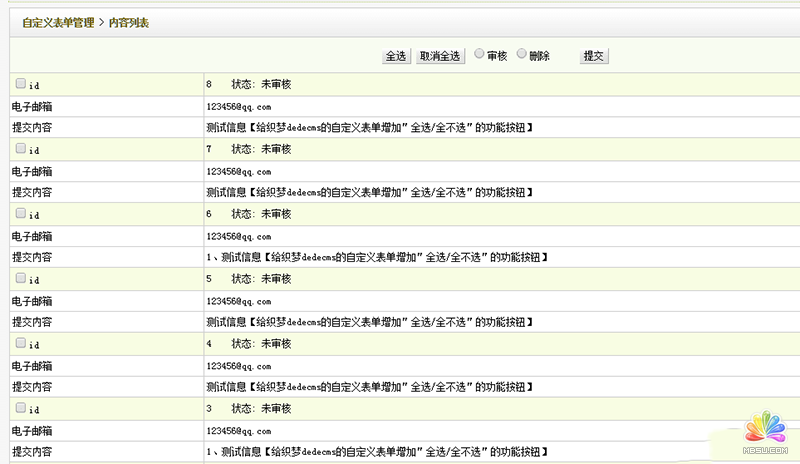Click the email address in record 8
This screenshot has width=800, height=464.
(238, 106)
